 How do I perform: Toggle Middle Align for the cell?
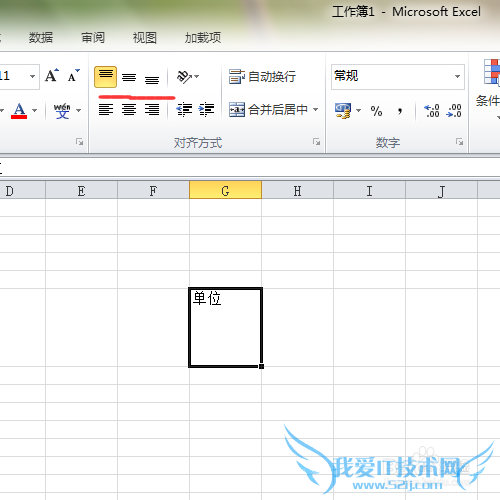(129, 77)
